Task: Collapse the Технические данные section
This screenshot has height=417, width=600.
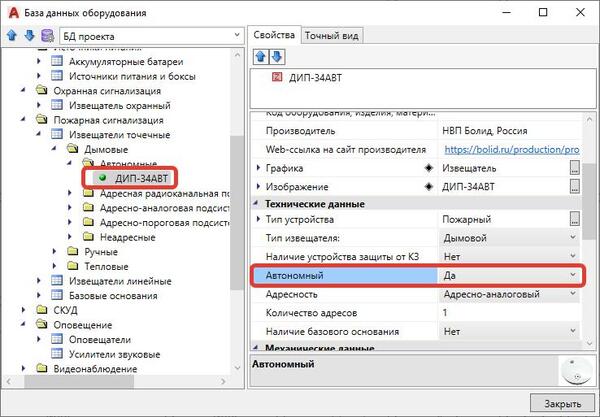Action: click(257, 203)
